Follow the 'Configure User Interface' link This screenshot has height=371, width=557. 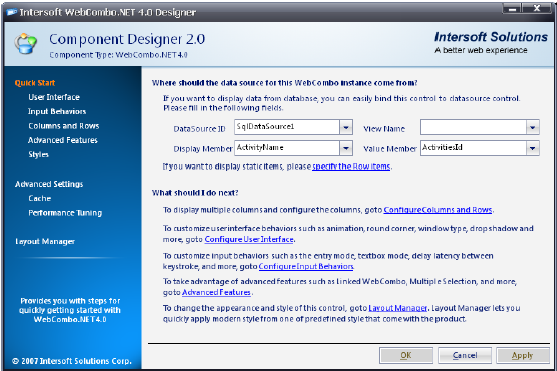(249, 239)
